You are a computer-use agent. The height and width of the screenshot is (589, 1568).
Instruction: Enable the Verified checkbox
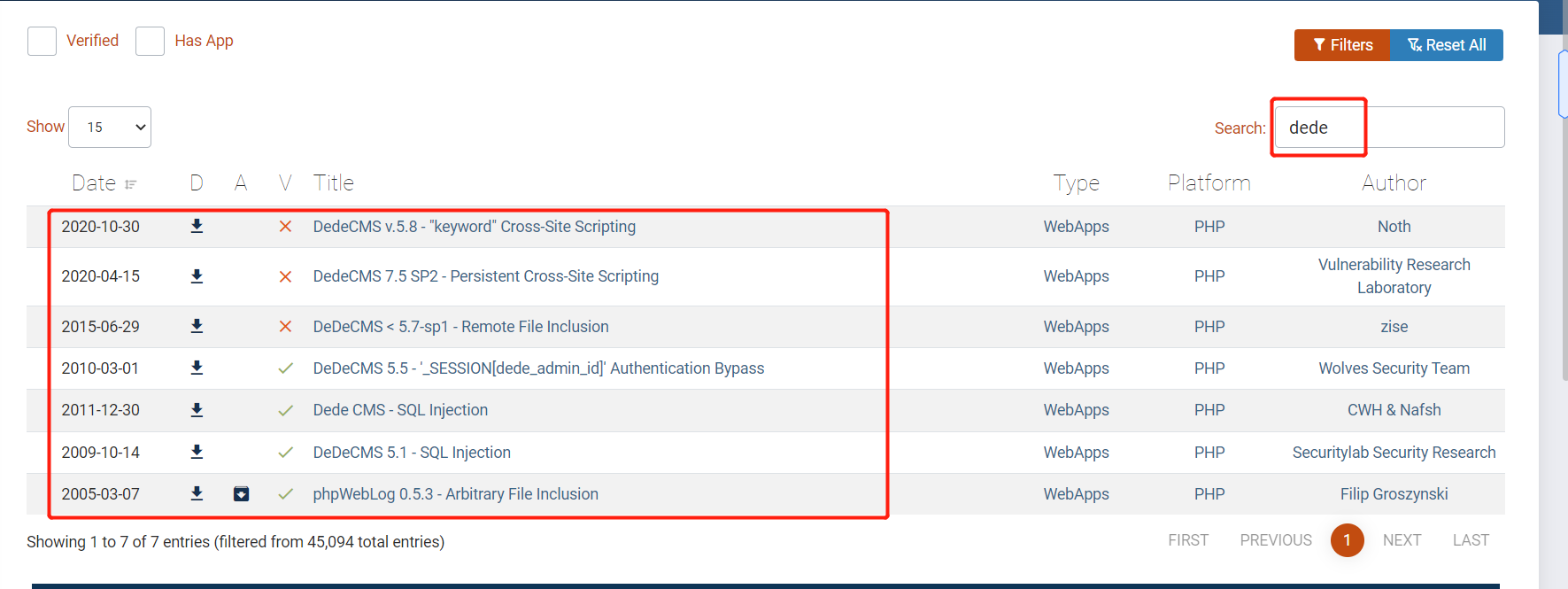[x=42, y=41]
